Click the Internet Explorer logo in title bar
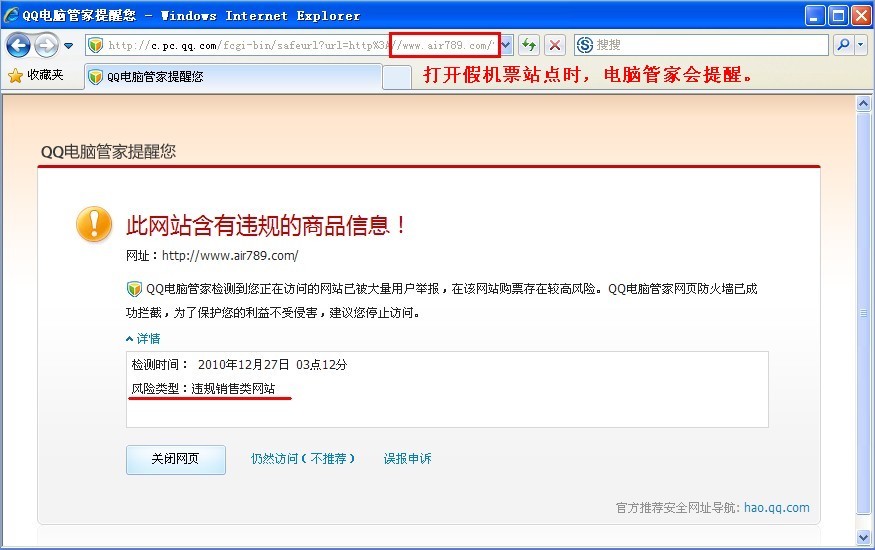This screenshot has height=550, width=875. coord(11,15)
